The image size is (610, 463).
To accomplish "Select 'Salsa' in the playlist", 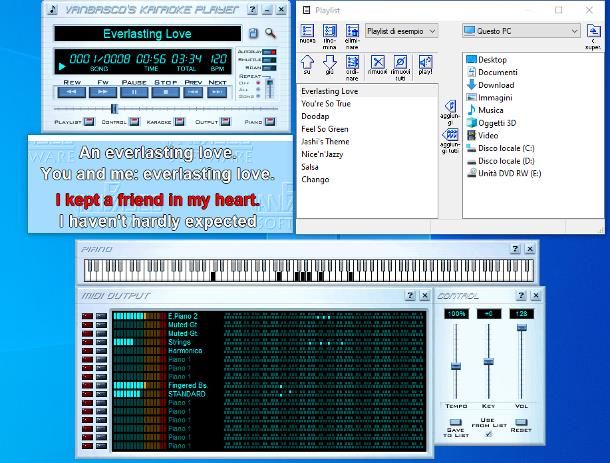I will pyautogui.click(x=367, y=167).
